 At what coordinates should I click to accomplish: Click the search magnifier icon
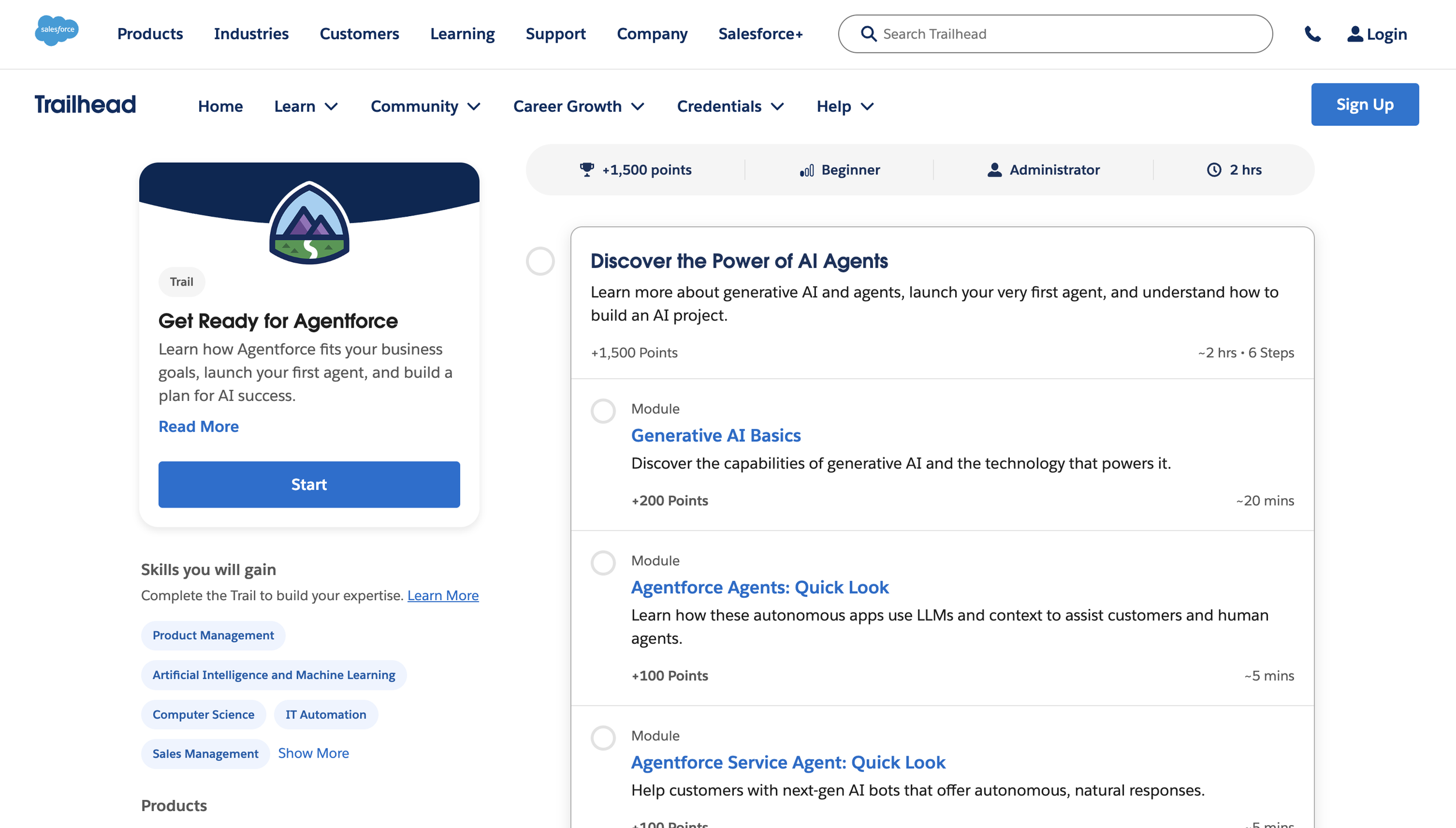click(868, 34)
